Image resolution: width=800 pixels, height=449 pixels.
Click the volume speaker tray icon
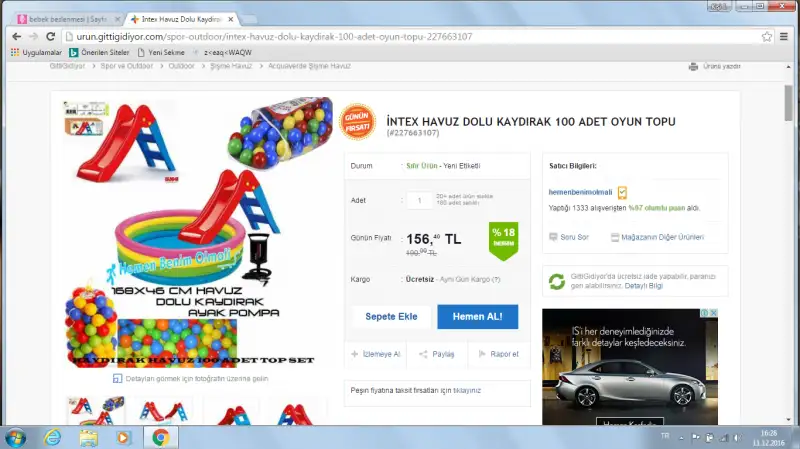tap(737, 438)
